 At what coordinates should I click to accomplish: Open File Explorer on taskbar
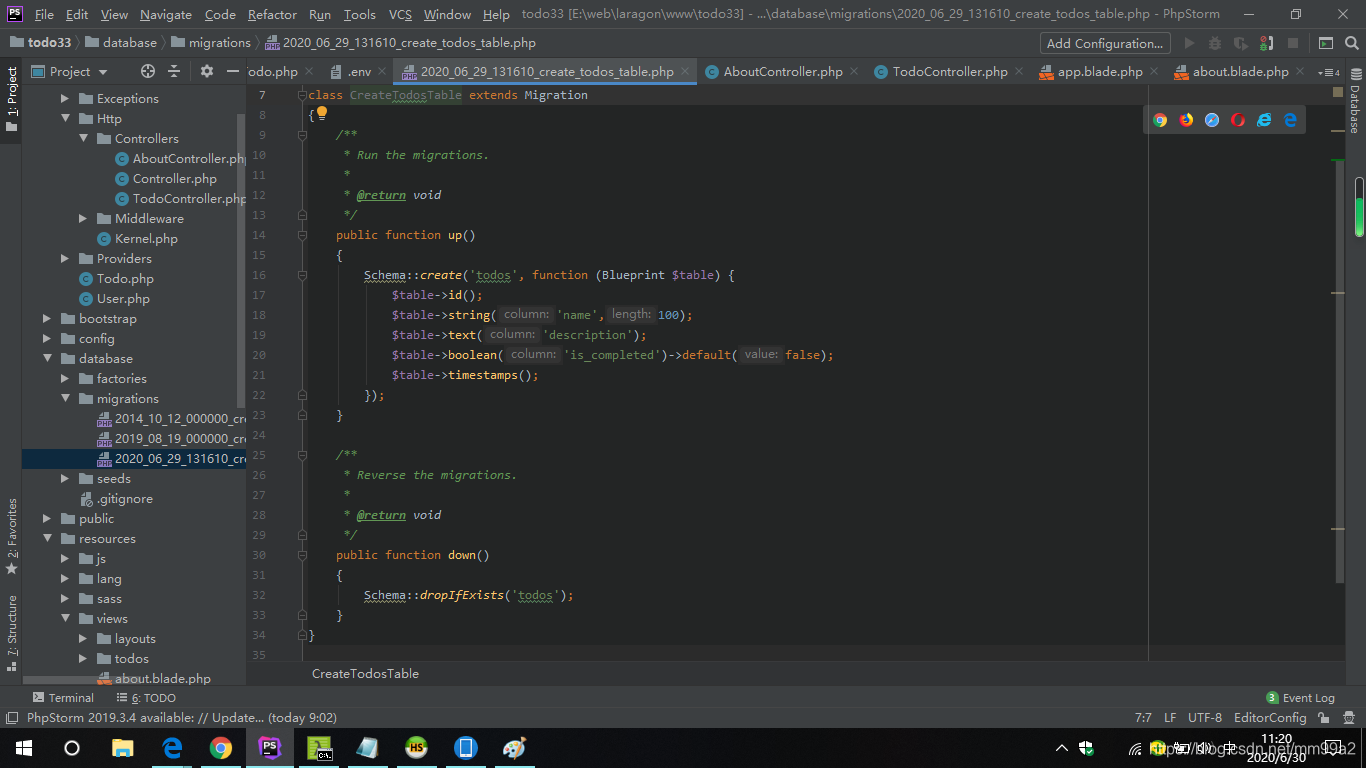[x=123, y=747]
